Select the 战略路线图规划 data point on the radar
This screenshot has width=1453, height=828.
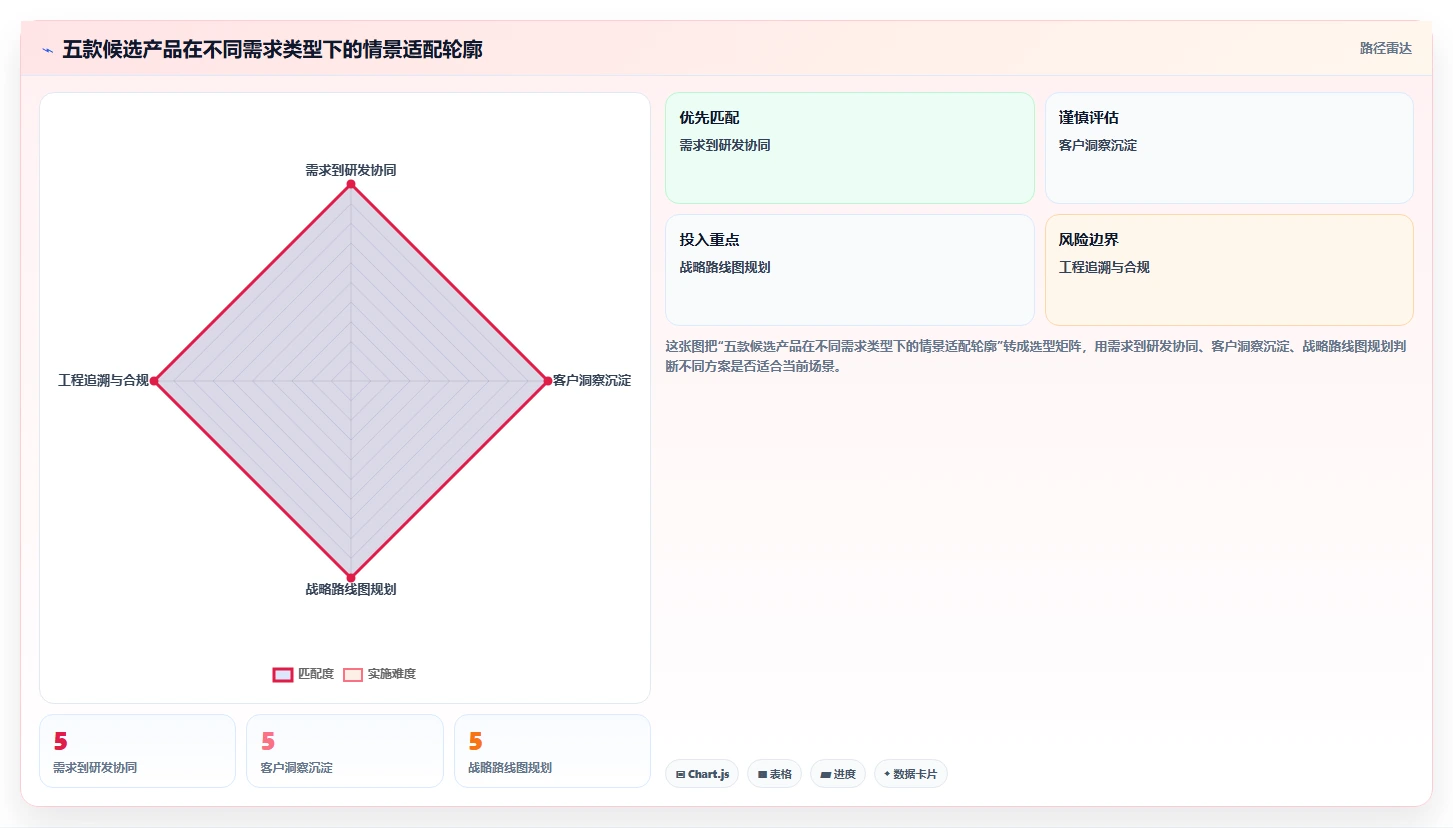[350, 577]
